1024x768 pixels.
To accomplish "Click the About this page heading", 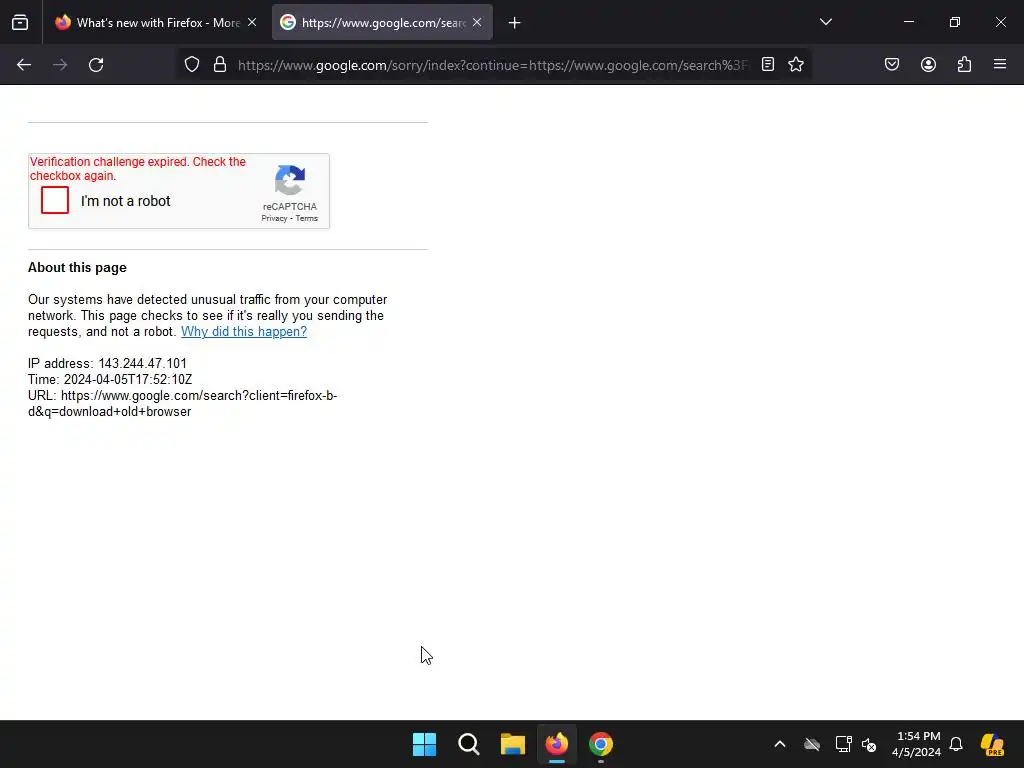I will (x=77, y=268).
